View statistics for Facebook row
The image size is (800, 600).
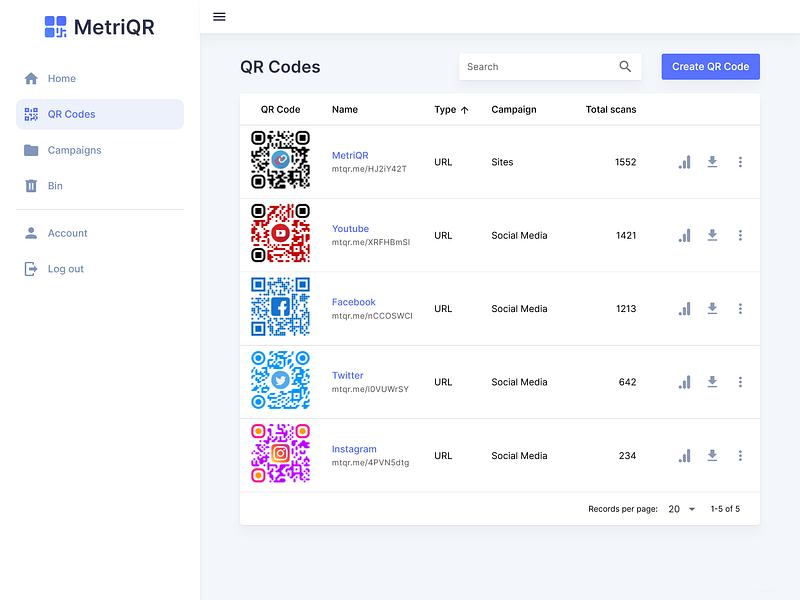(x=685, y=309)
